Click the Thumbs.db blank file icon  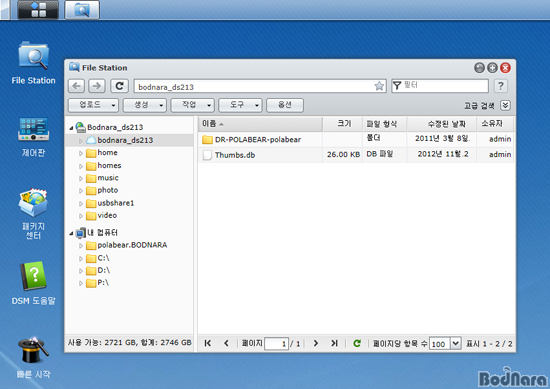[x=207, y=155]
